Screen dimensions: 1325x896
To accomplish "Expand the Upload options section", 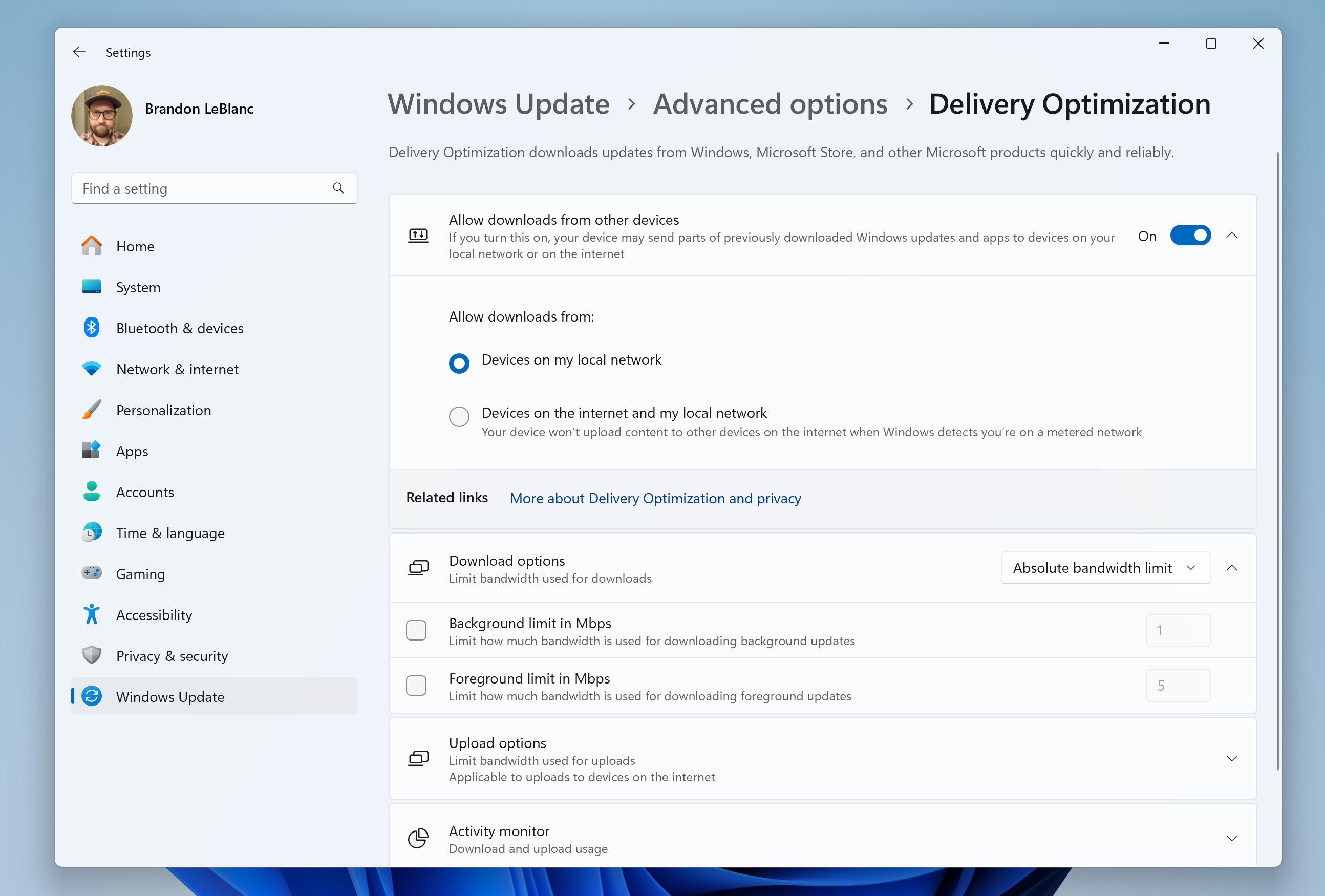I will click(1231, 759).
